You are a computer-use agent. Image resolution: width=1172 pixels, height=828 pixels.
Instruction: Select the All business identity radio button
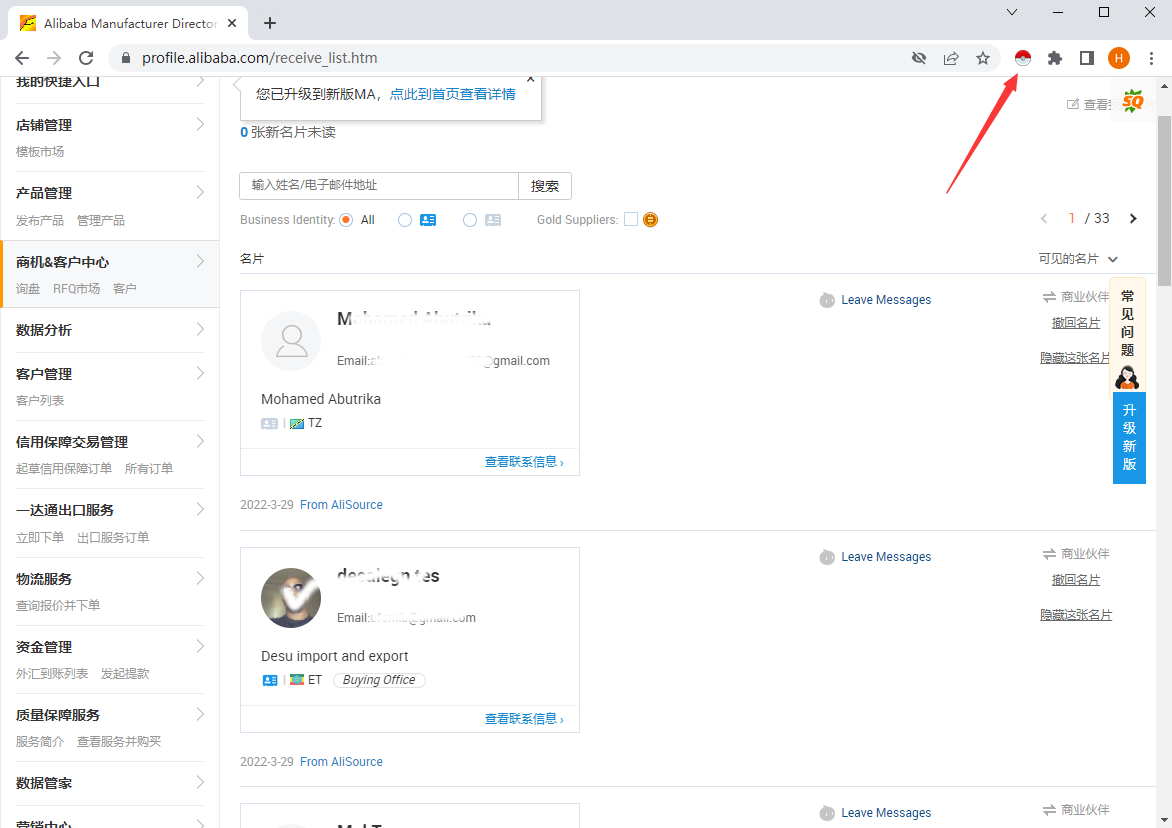[345, 219]
